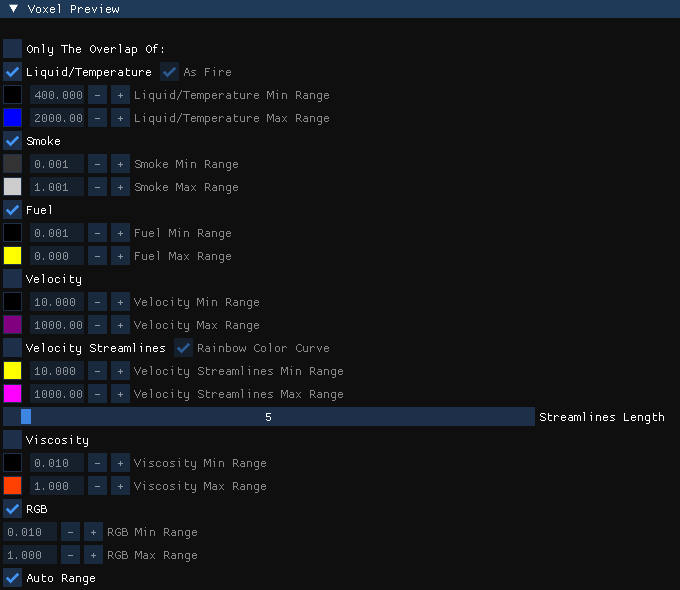The height and width of the screenshot is (590, 680).
Task: Toggle the Smoke checkbox off
Action: pyautogui.click(x=13, y=141)
